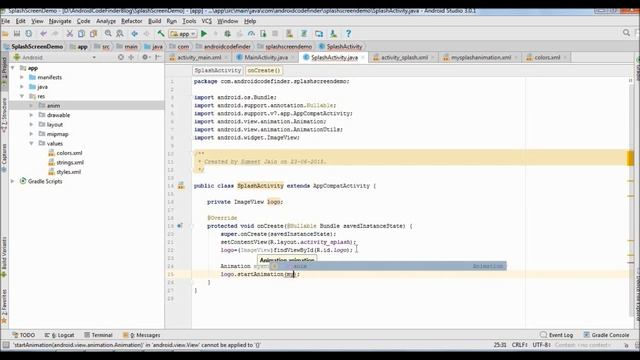Open the TODO tool window

point(24,335)
